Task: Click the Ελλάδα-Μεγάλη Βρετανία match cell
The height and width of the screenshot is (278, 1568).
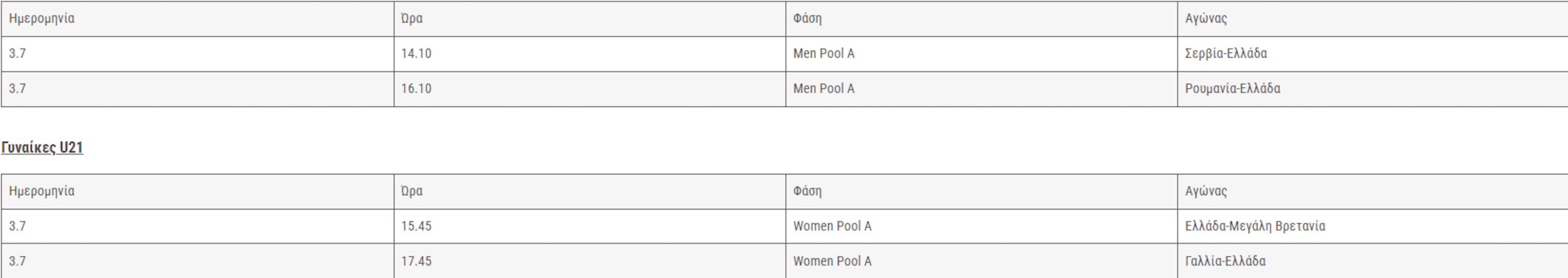Action: point(1373,227)
